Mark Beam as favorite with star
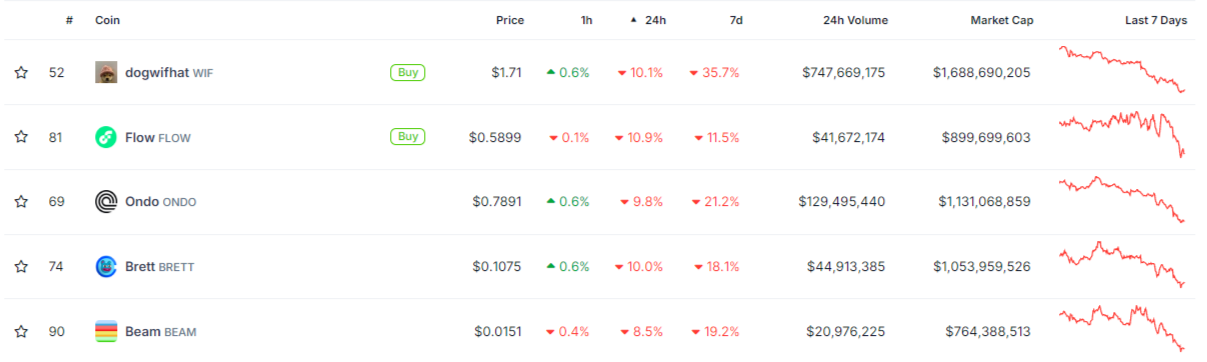1207x362 pixels. pyautogui.click(x=21, y=331)
